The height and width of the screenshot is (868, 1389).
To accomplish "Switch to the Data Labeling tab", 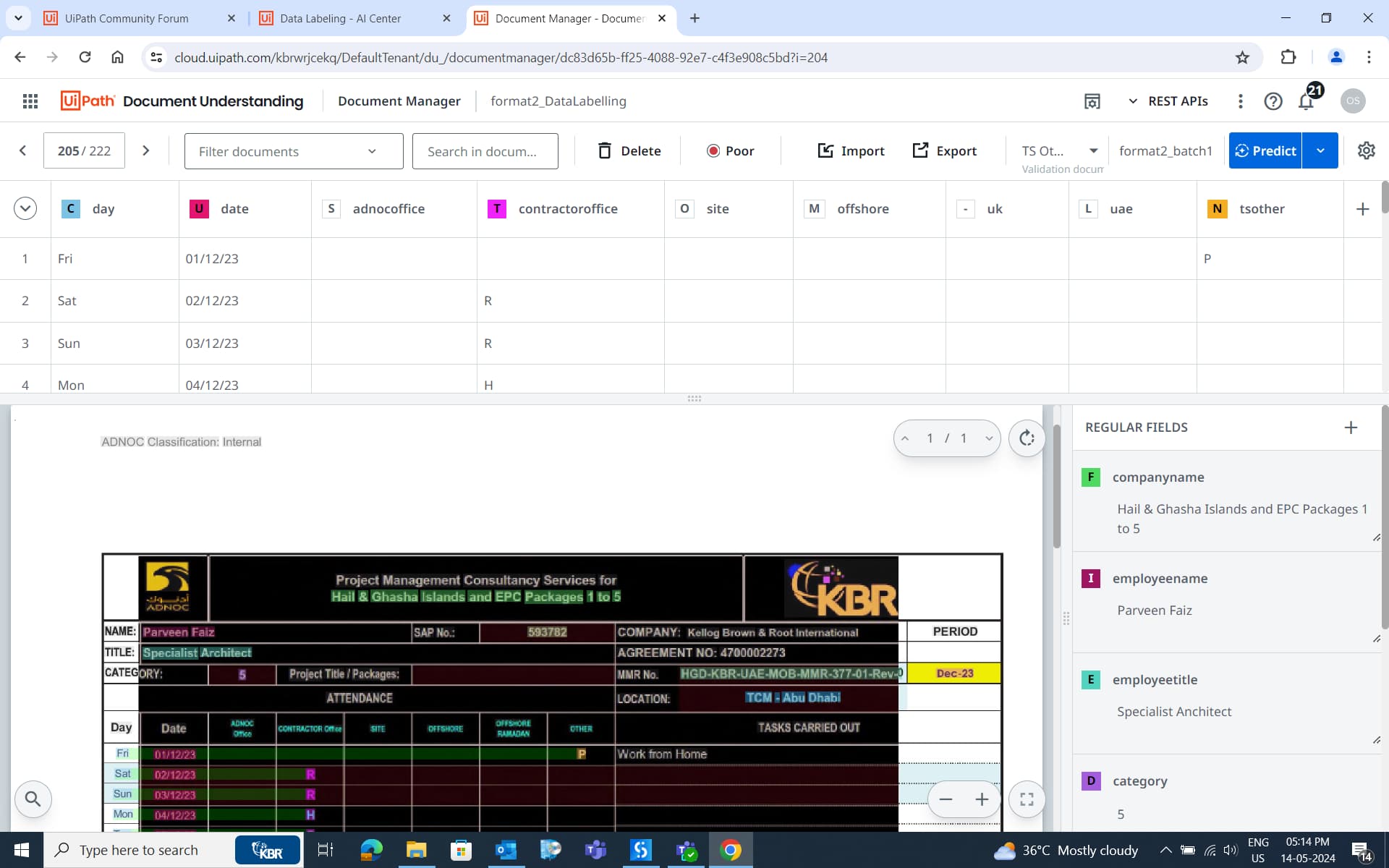I will [340, 18].
